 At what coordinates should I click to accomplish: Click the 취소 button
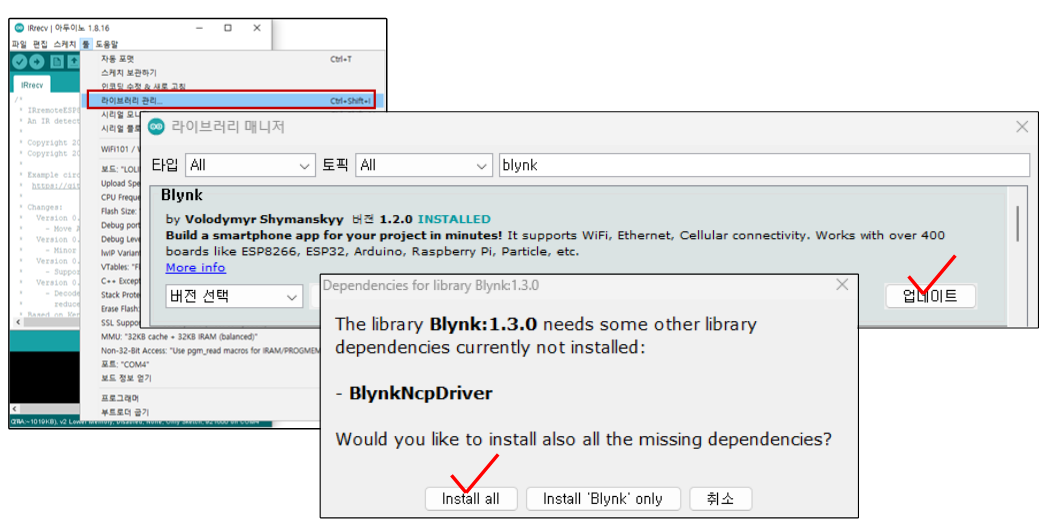click(x=720, y=498)
